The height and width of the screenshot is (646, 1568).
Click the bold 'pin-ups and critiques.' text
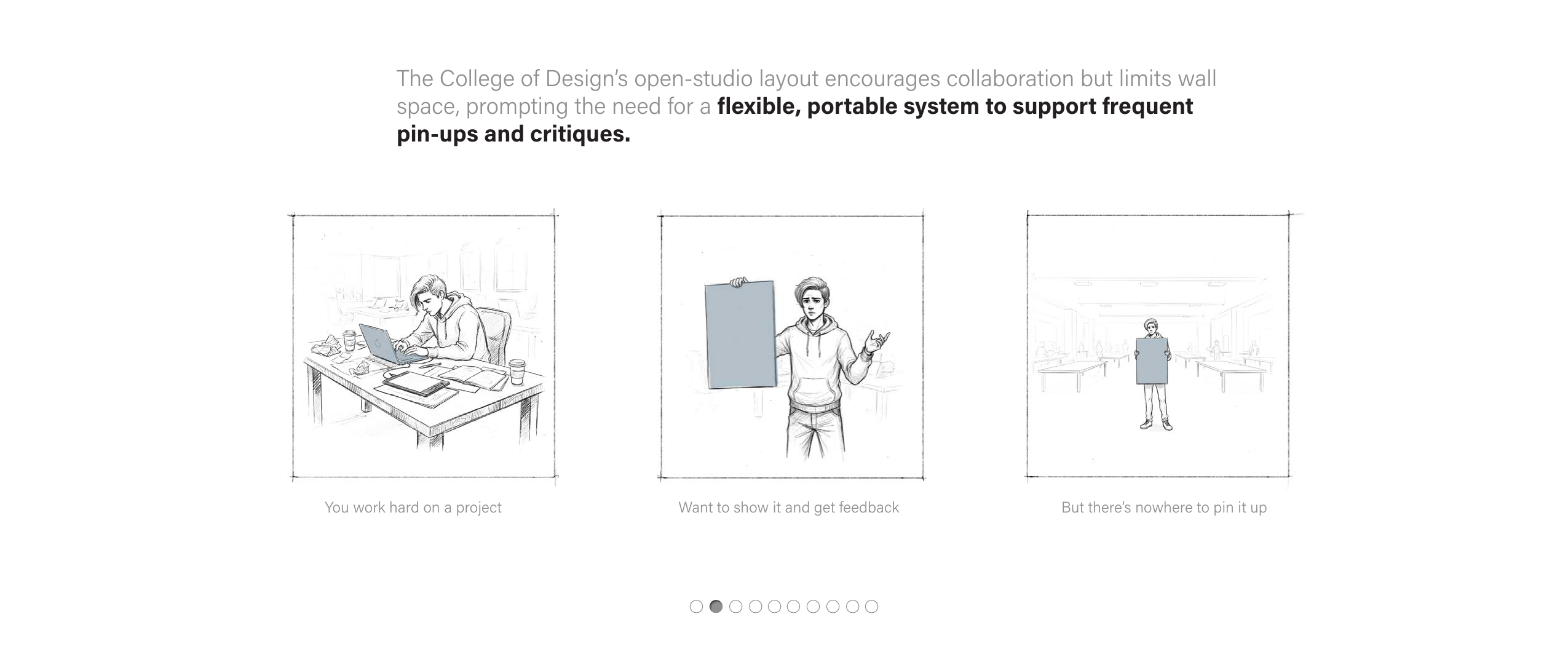point(513,134)
